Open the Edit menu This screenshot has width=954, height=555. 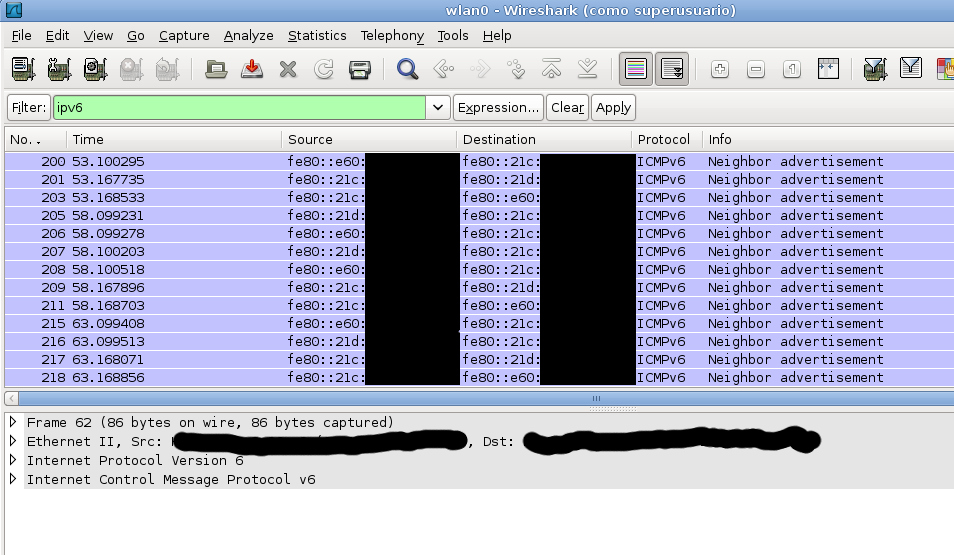57,35
